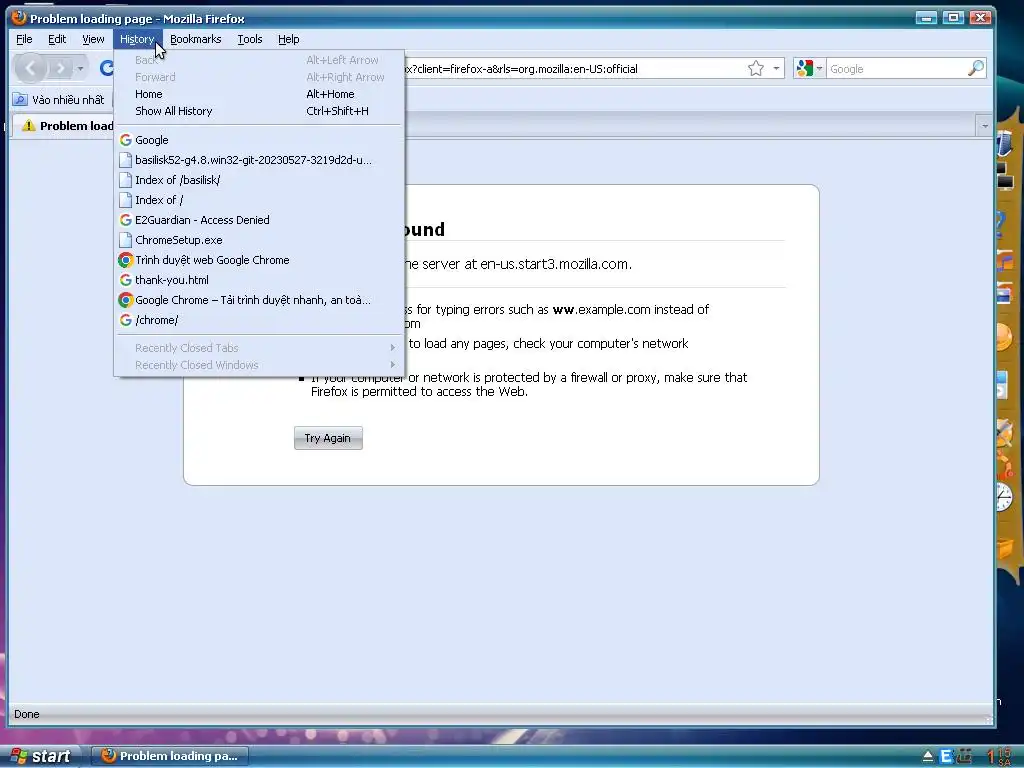Click 'en-us.start3.mozilla.com' text on error page
The height and width of the screenshot is (768, 1024).
(554, 264)
